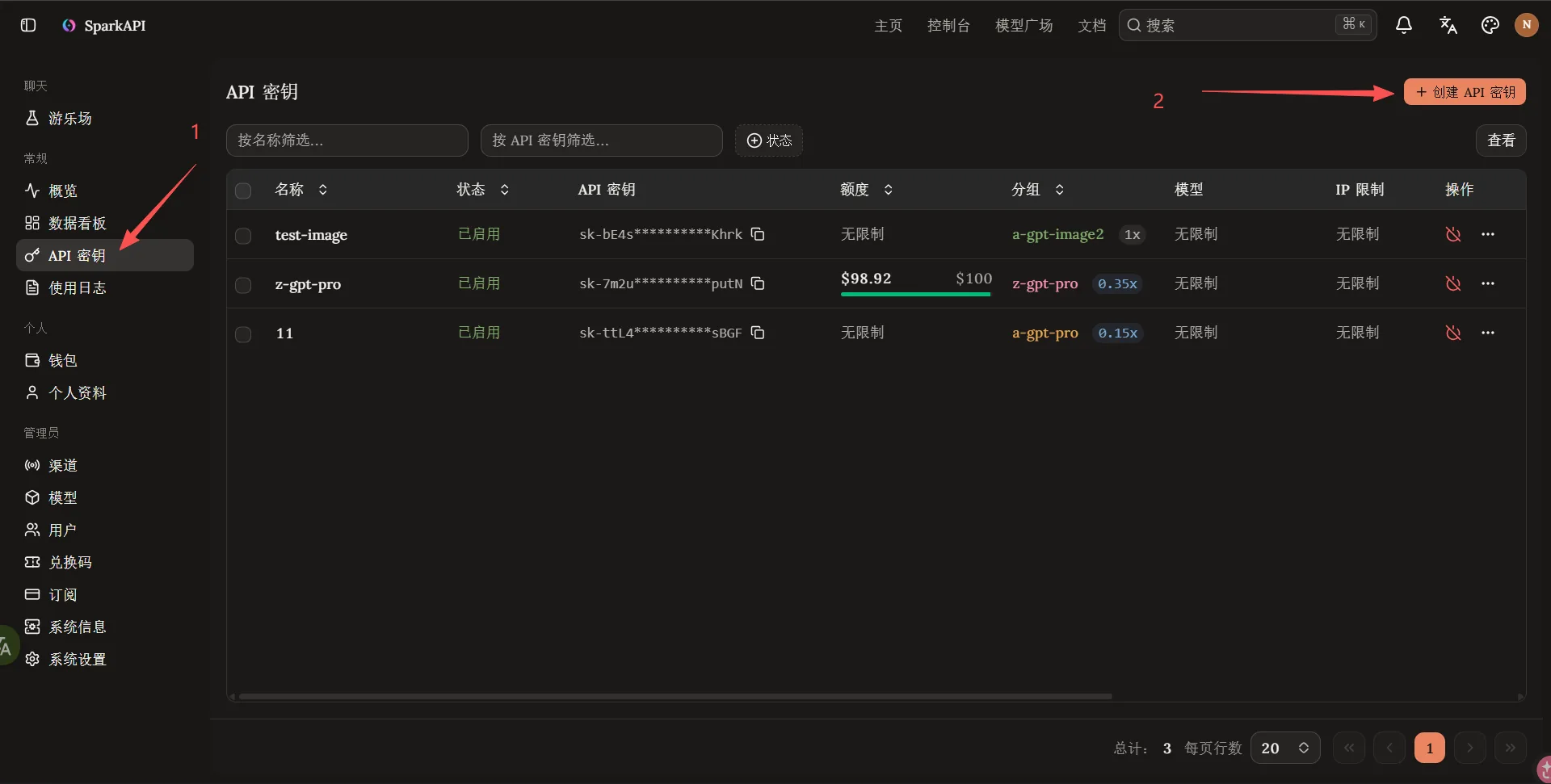Open 文档 in top navigation
This screenshot has height=784, width=1551.
[x=1092, y=26]
